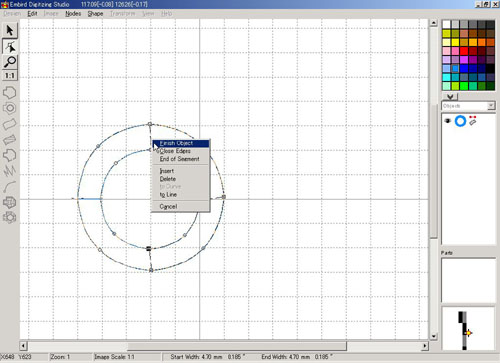This screenshot has height=363, width=500.
Task: Click the stacked mesh shape tool
Action: point(10,202)
